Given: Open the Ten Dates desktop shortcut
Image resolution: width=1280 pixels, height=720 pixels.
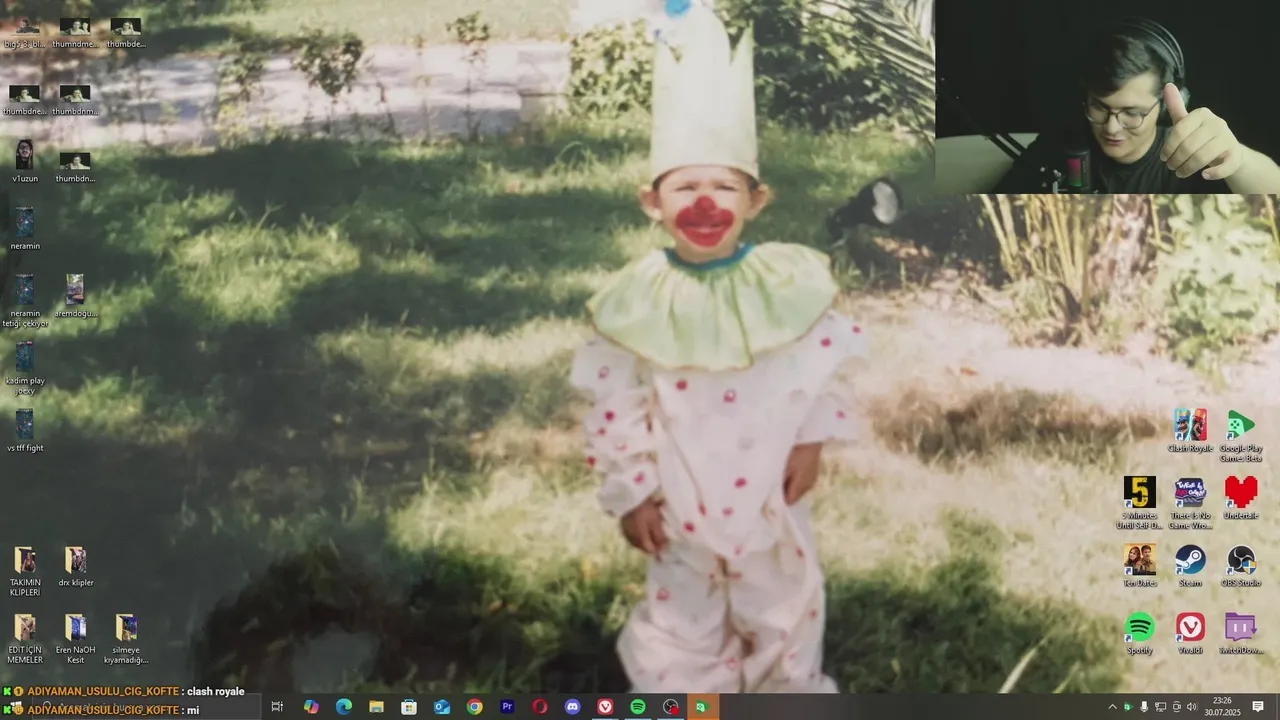Looking at the screenshot, I should click(1140, 565).
